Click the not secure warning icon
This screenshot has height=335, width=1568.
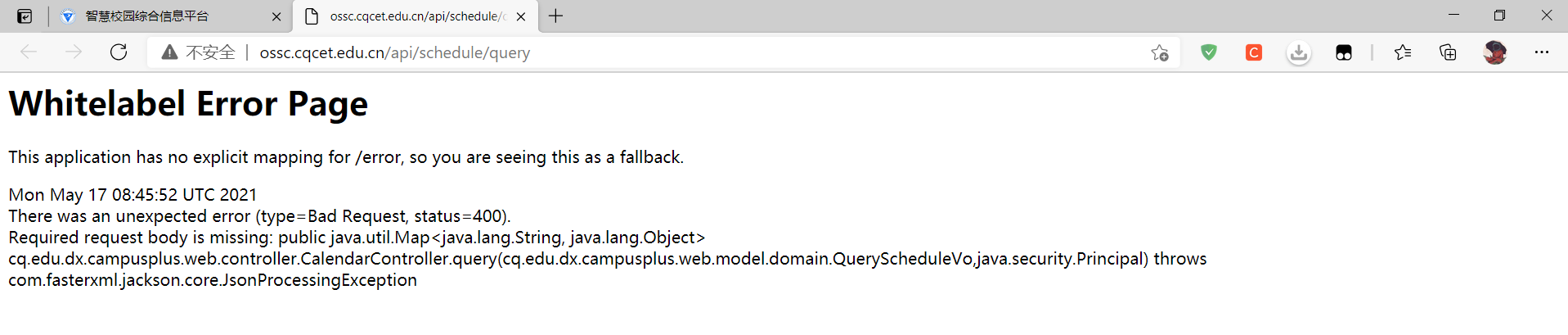click(x=169, y=52)
